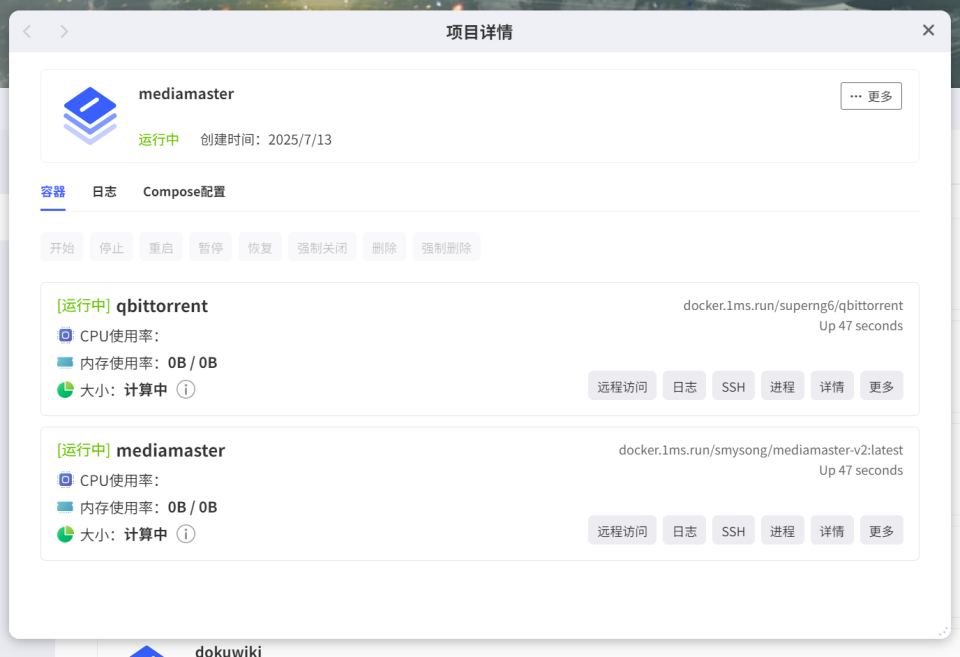The height and width of the screenshot is (657, 960).
Task: Click the docker.1ms.run/superng6/qbittorrent image text
Action: coord(793,306)
